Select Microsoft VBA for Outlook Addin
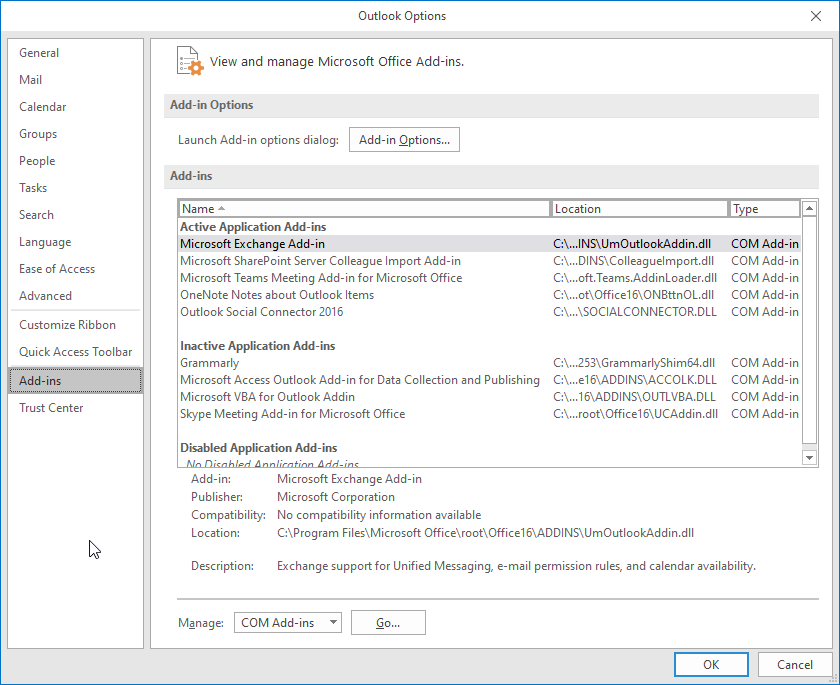 point(490,397)
